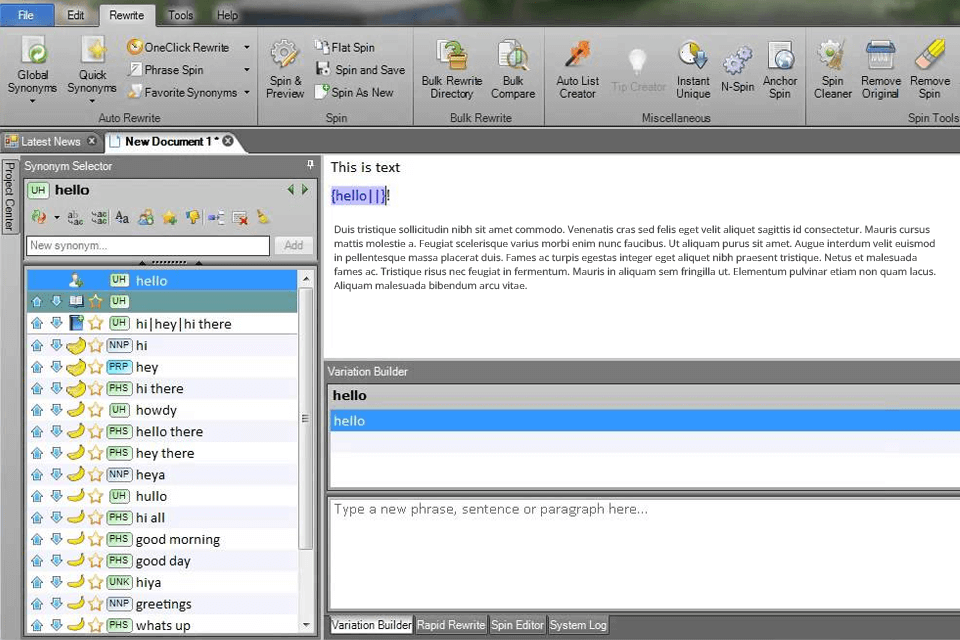Switch to the Rapid Rewrite tab
Screen dimensions: 960x640
451,625
